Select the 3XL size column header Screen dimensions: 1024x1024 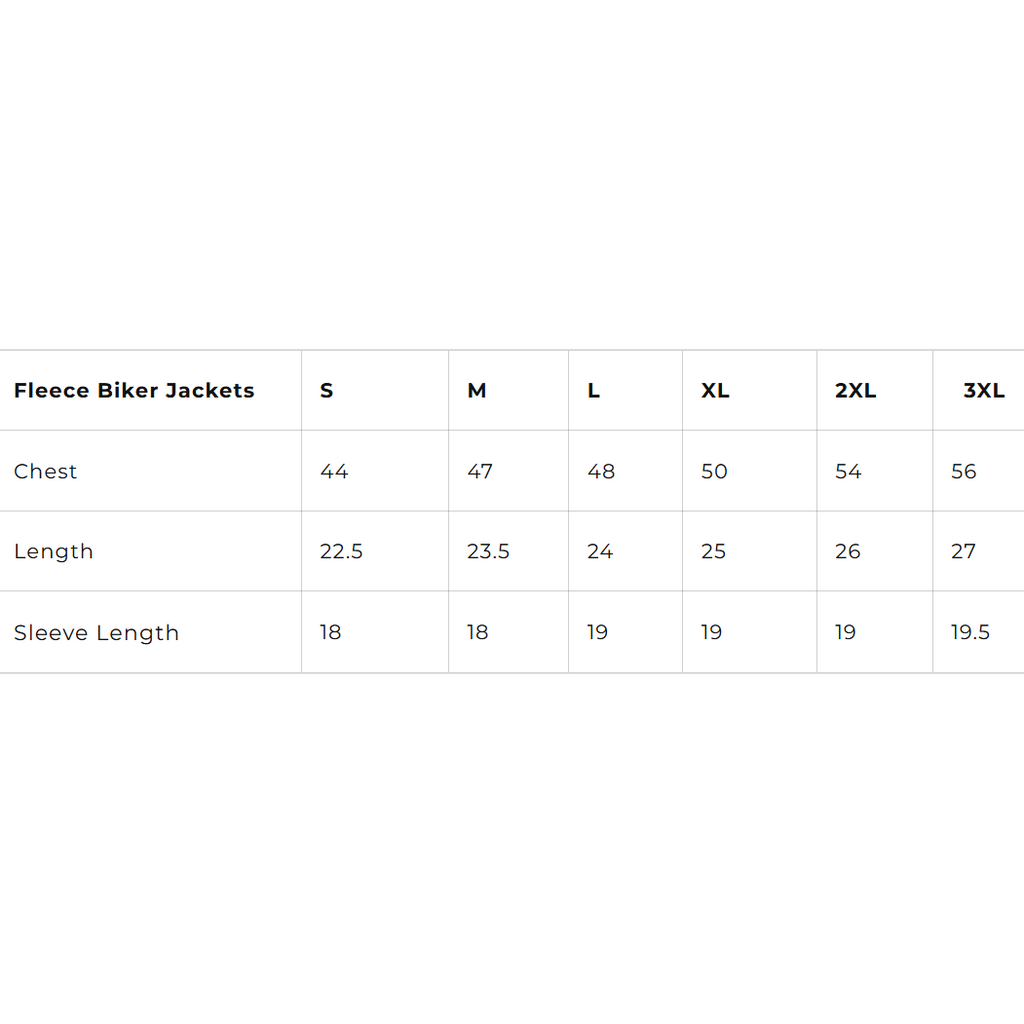tap(984, 391)
